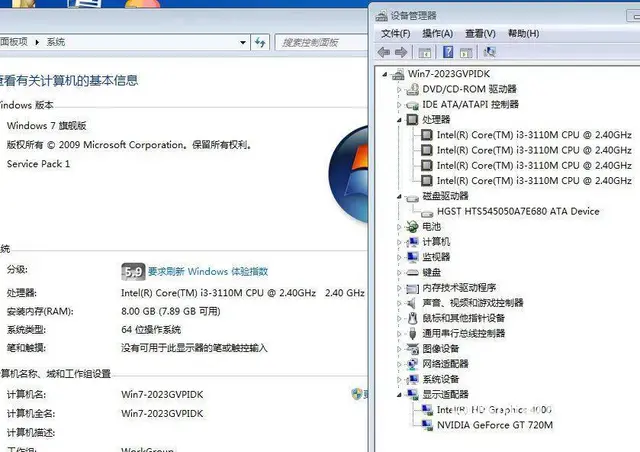Open the blue question-mark Help toolbar icon
Screen dimensions: 640x452
(448, 52)
